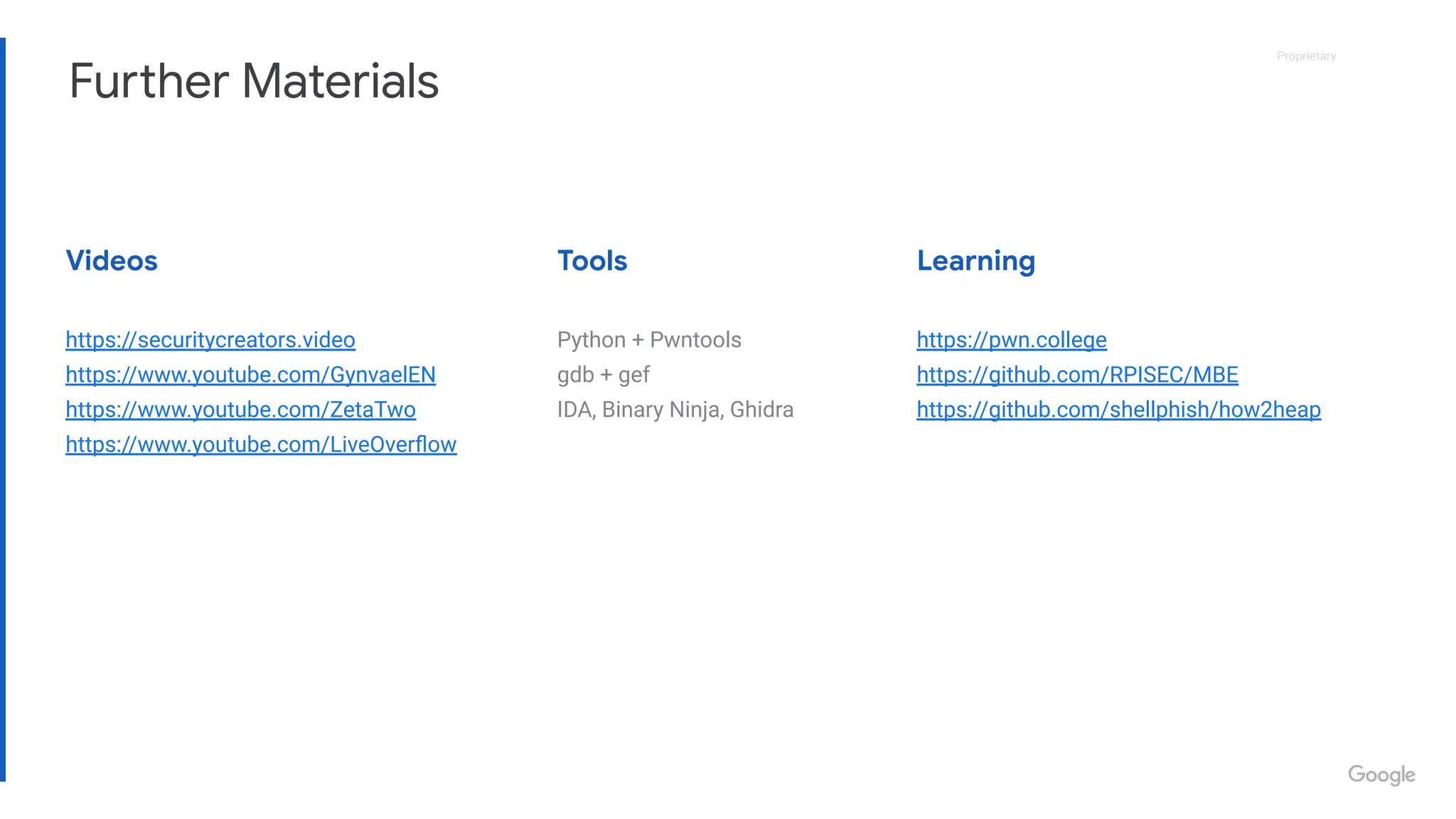Click the gdb + gef text line
1456x819 pixels.
[x=603, y=375]
